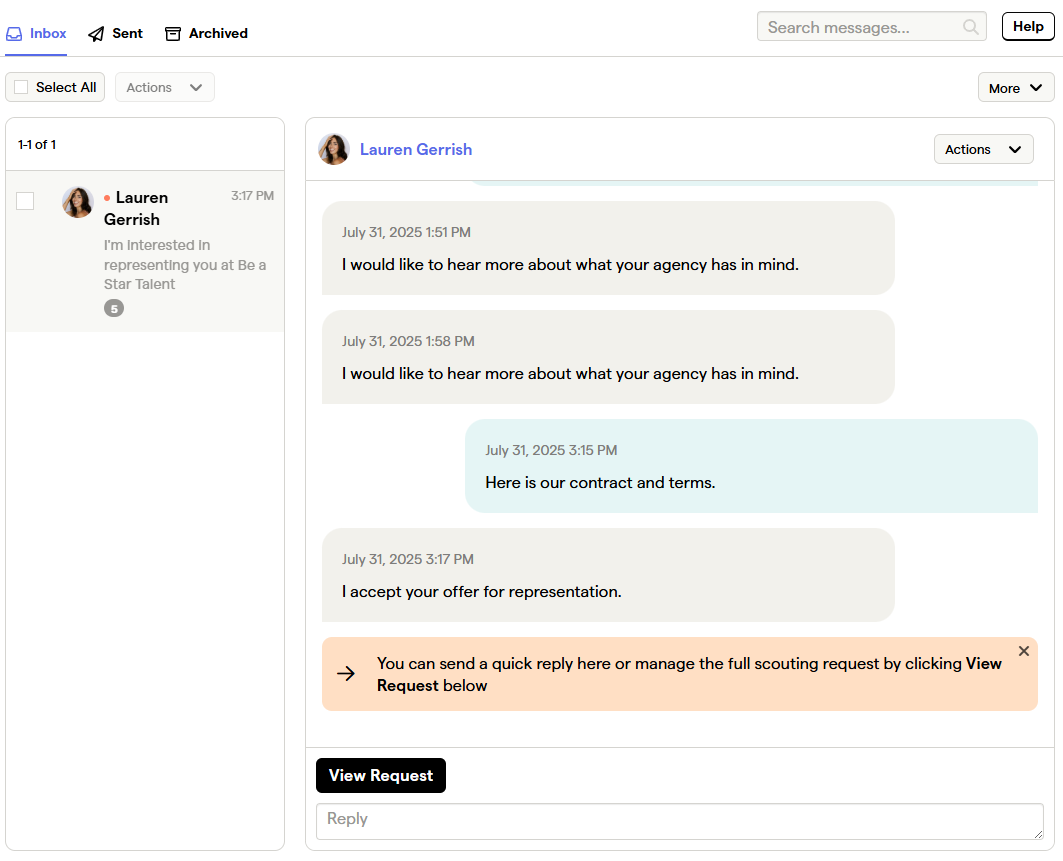Expand the conversation Actions dropdown

[983, 149]
